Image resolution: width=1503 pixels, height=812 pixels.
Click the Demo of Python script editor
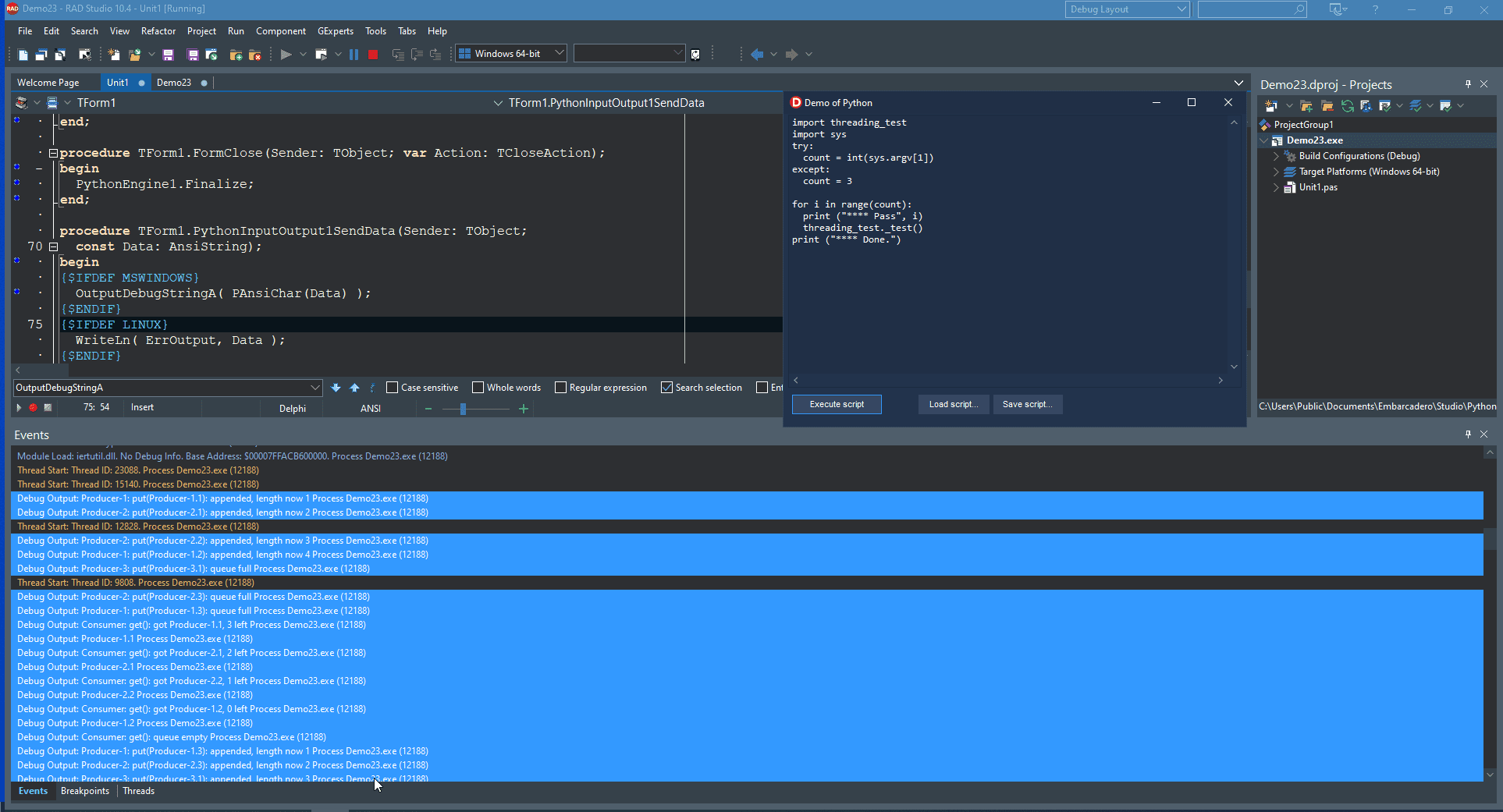[1010, 243]
